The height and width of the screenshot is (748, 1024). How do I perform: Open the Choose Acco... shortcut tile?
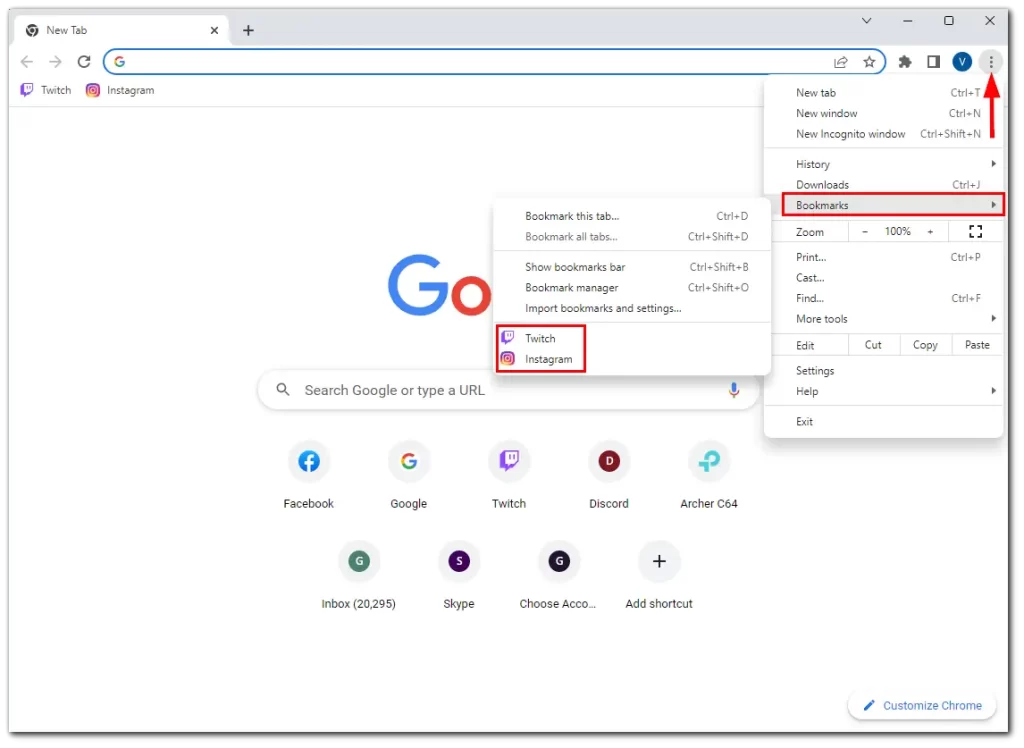click(x=558, y=575)
